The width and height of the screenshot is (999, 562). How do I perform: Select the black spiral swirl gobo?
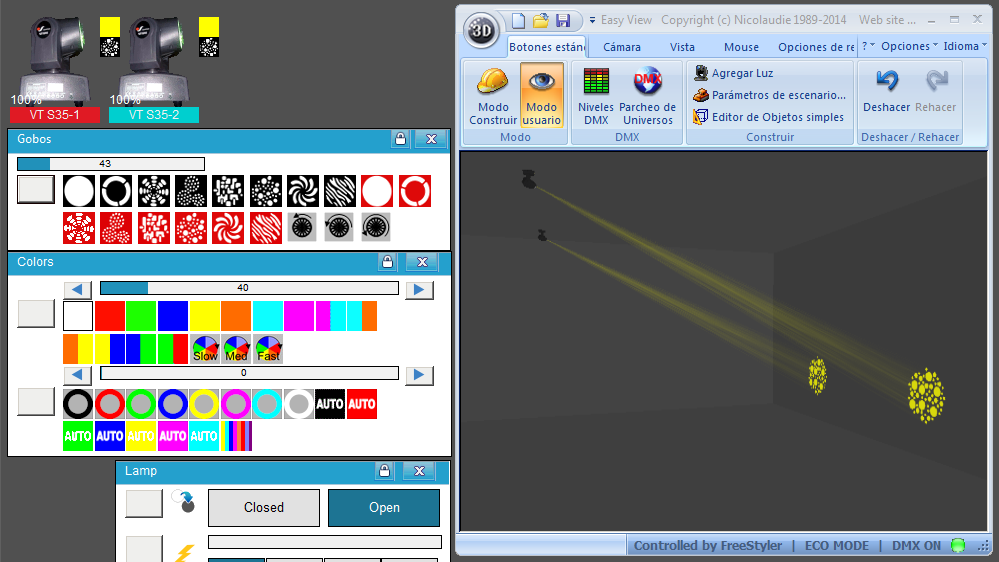(x=303, y=191)
